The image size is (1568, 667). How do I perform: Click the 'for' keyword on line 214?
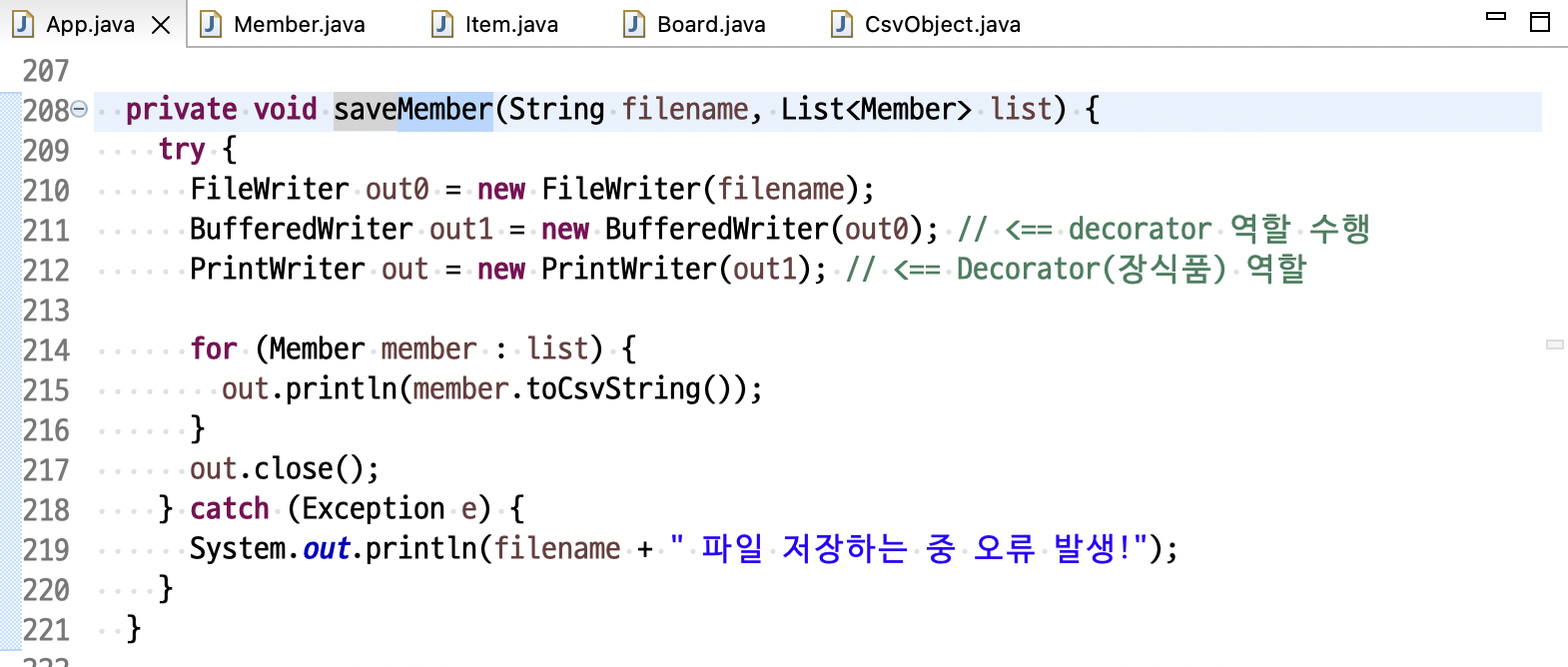(214, 348)
